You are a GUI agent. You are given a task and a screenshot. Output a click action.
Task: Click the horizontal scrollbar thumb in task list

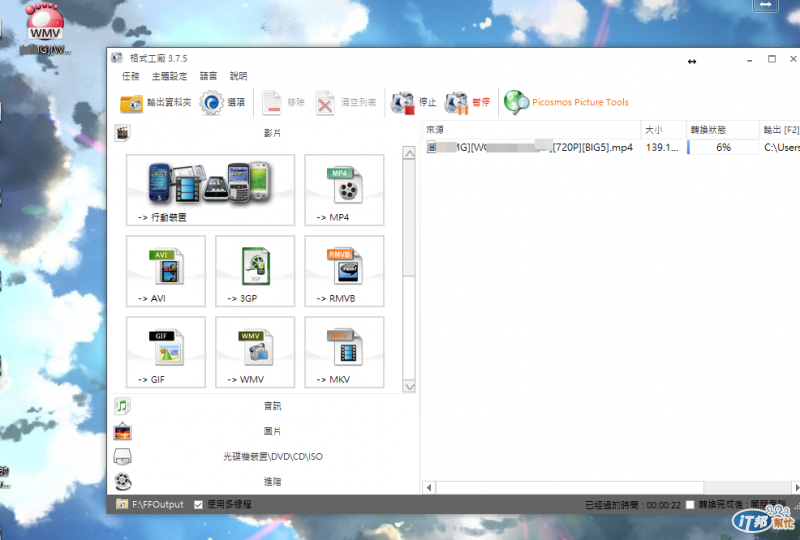(569, 487)
